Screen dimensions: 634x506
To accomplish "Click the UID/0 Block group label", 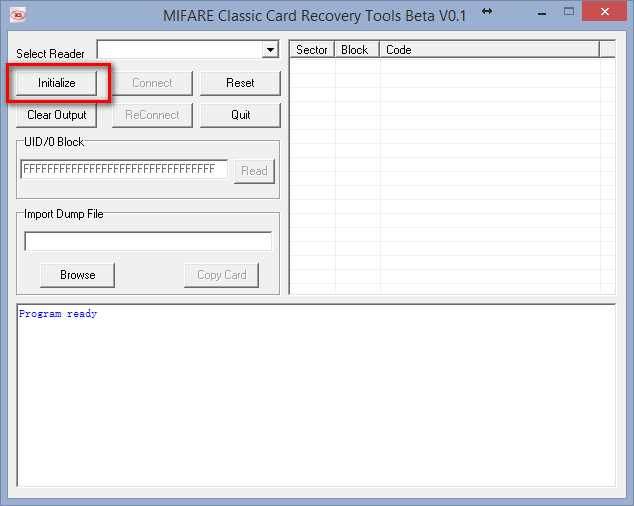I will point(54,142).
